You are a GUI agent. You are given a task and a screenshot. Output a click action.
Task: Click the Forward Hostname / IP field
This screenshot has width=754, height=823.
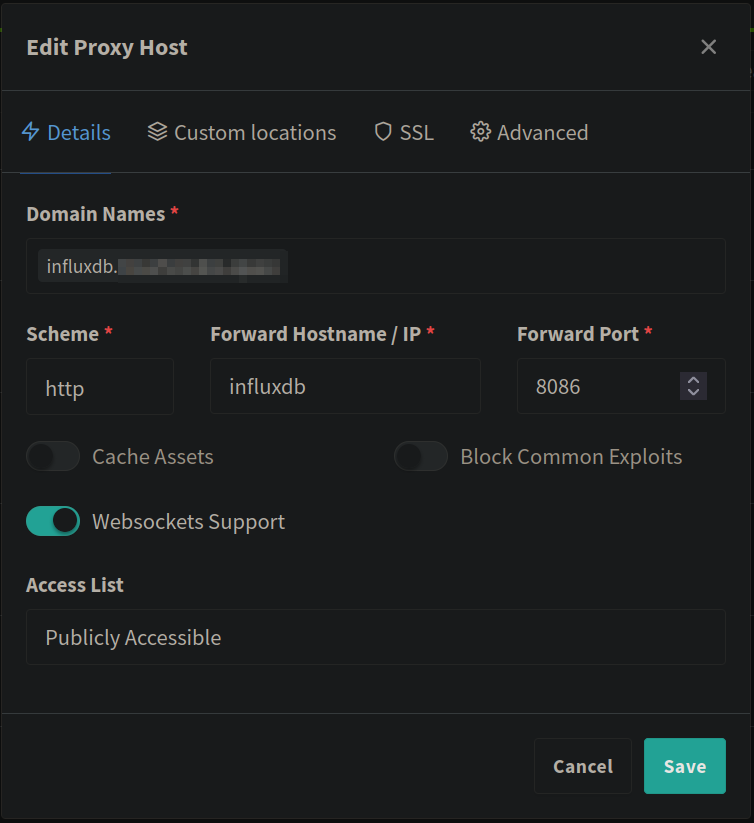(x=345, y=386)
